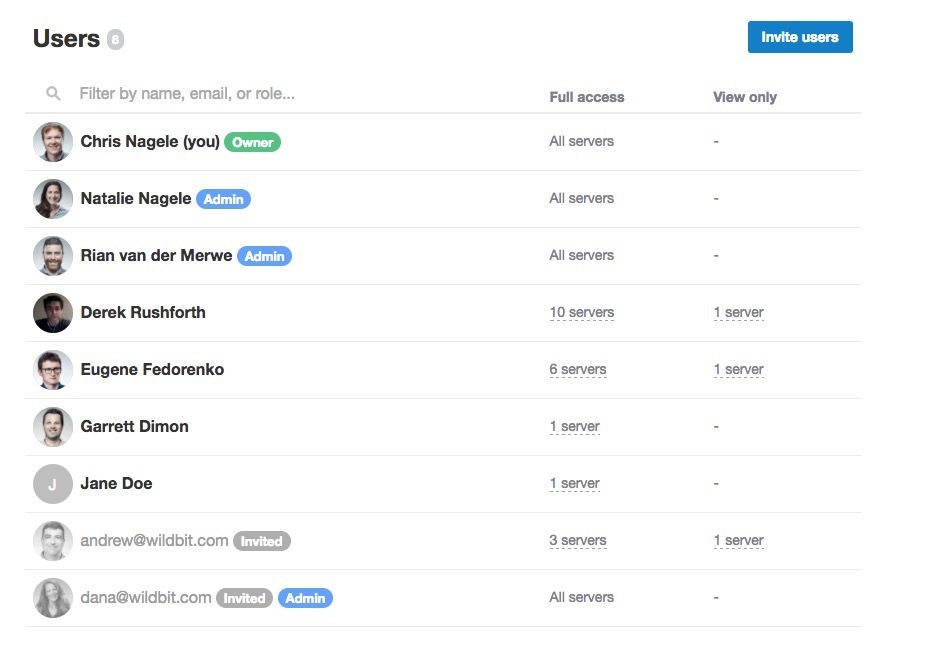Click the Full access column header
This screenshot has width=932, height=660.
pos(586,97)
